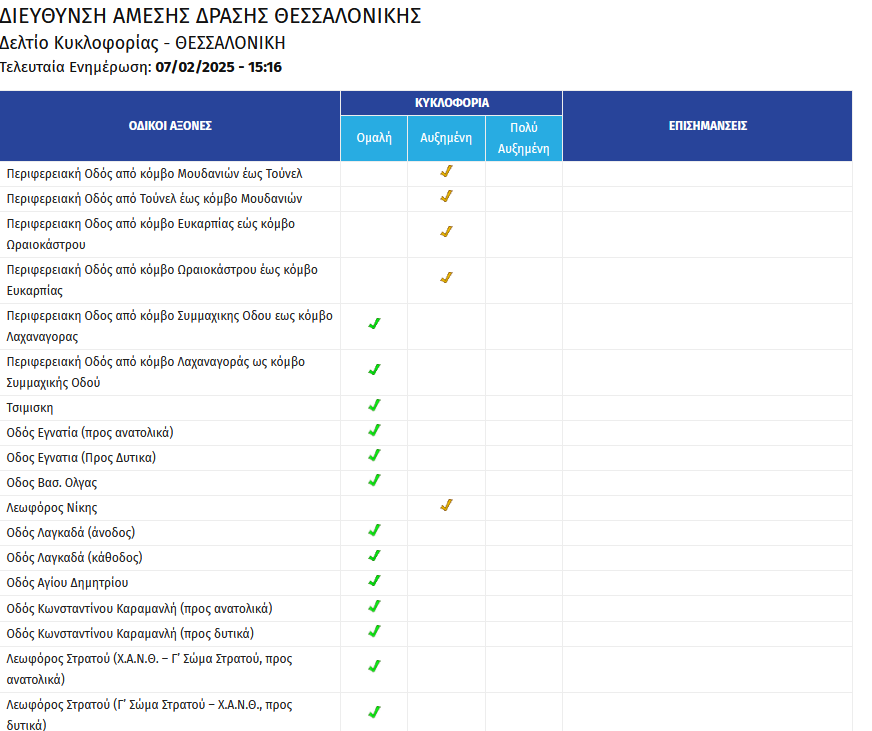Image resolution: width=872 pixels, height=731 pixels.
Task: Click the ΚΥΚΛΟΦΟΡΙΑ group header
Action: (452, 103)
